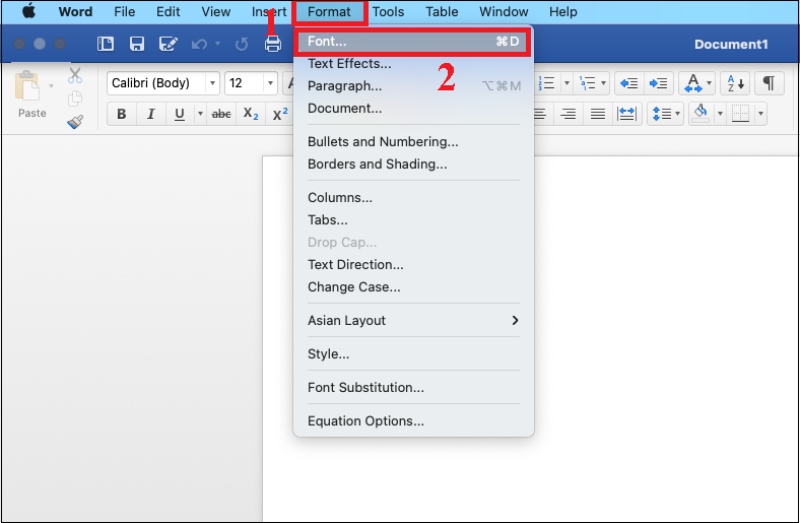The width and height of the screenshot is (800, 523).
Task: Toggle the Show paragraph marks button
Action: coord(769,83)
